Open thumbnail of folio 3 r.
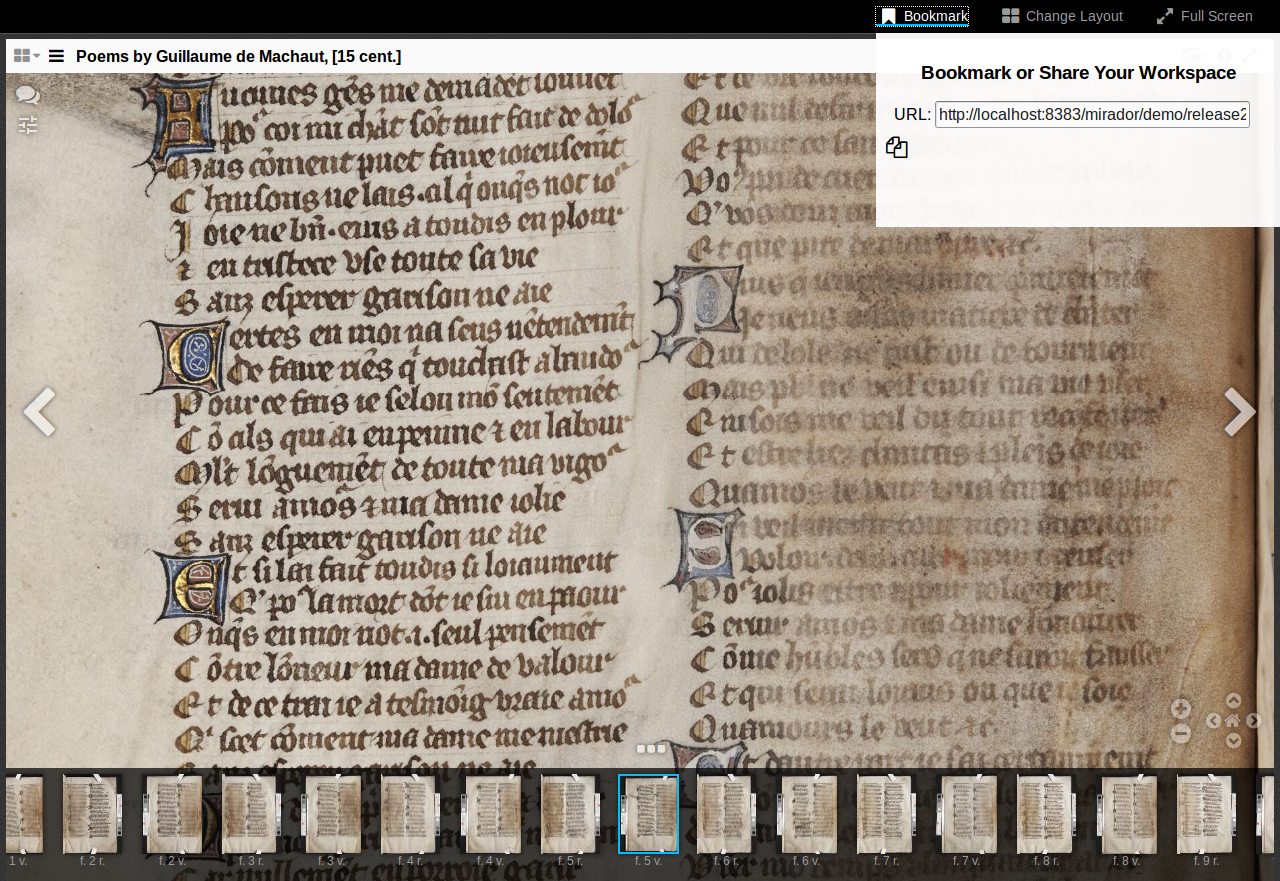 tap(251, 814)
